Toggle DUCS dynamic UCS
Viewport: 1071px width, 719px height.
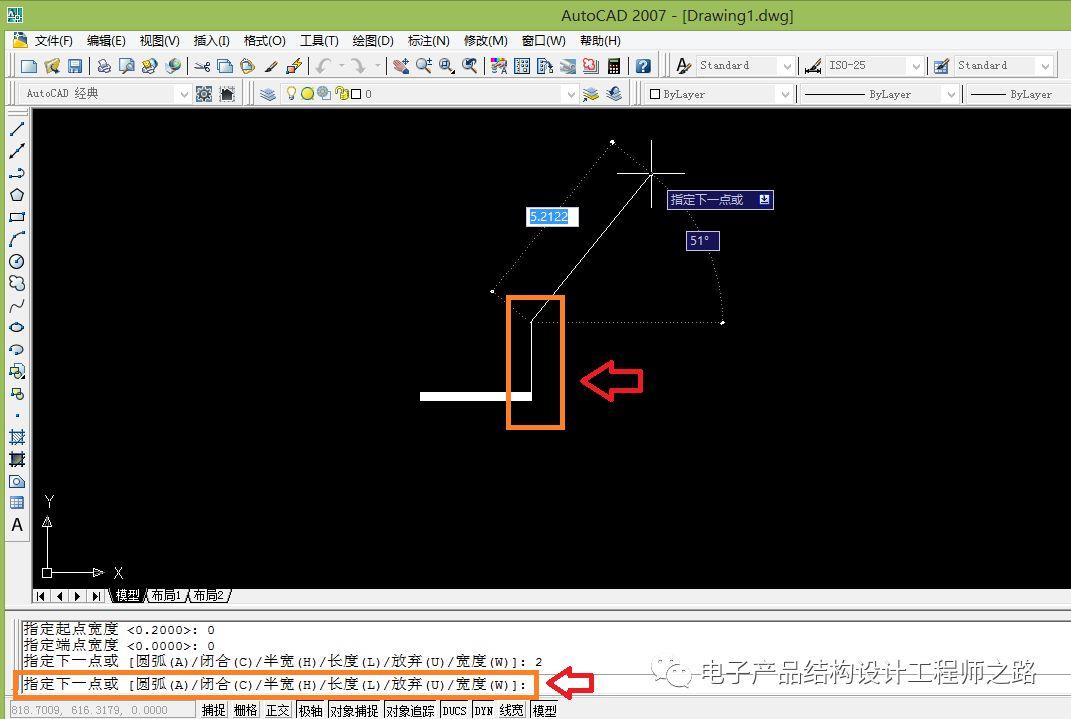[454, 710]
